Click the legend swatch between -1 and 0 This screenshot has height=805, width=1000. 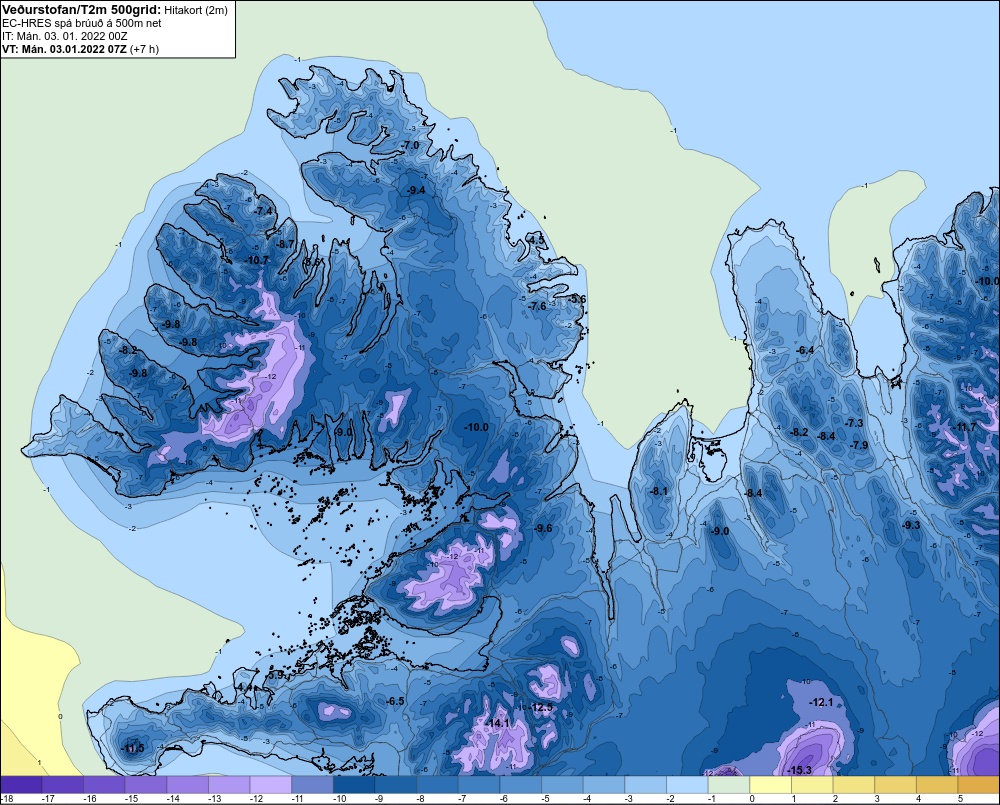(729, 785)
